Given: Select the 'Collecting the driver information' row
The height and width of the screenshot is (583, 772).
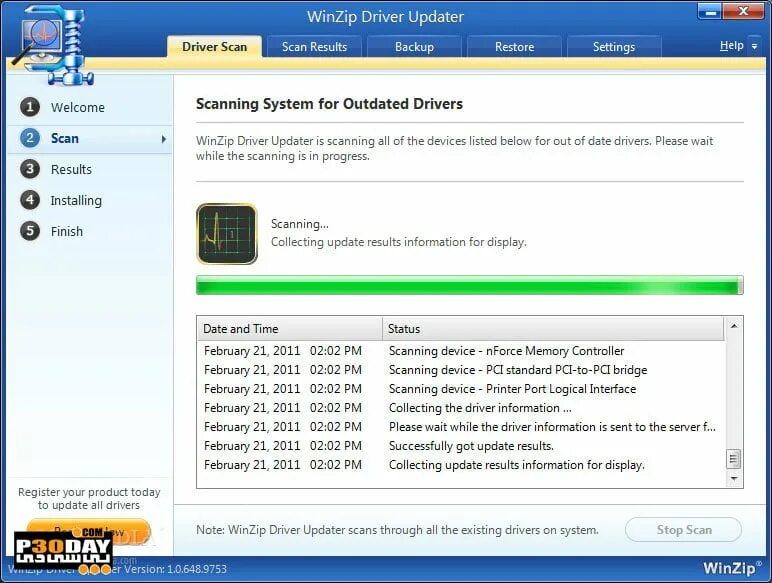Looking at the screenshot, I should click(461, 408).
